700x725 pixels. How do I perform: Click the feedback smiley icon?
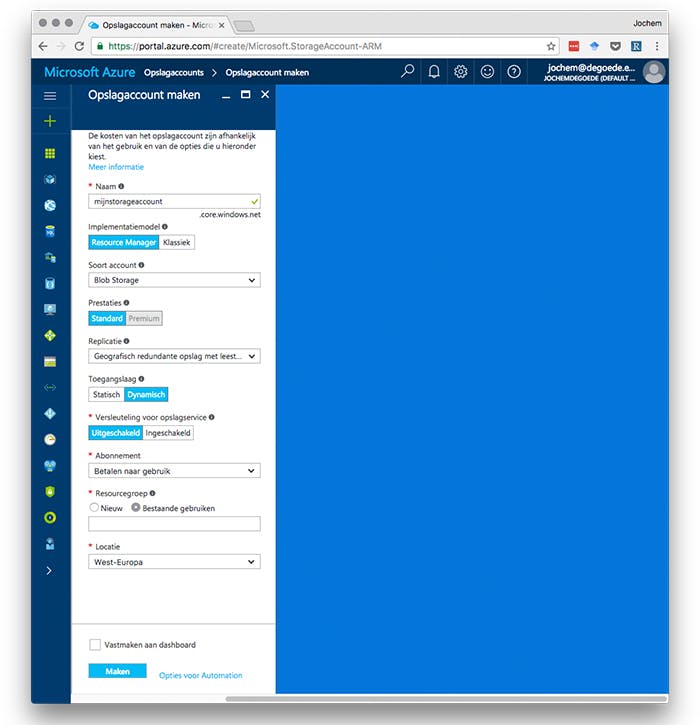point(487,72)
